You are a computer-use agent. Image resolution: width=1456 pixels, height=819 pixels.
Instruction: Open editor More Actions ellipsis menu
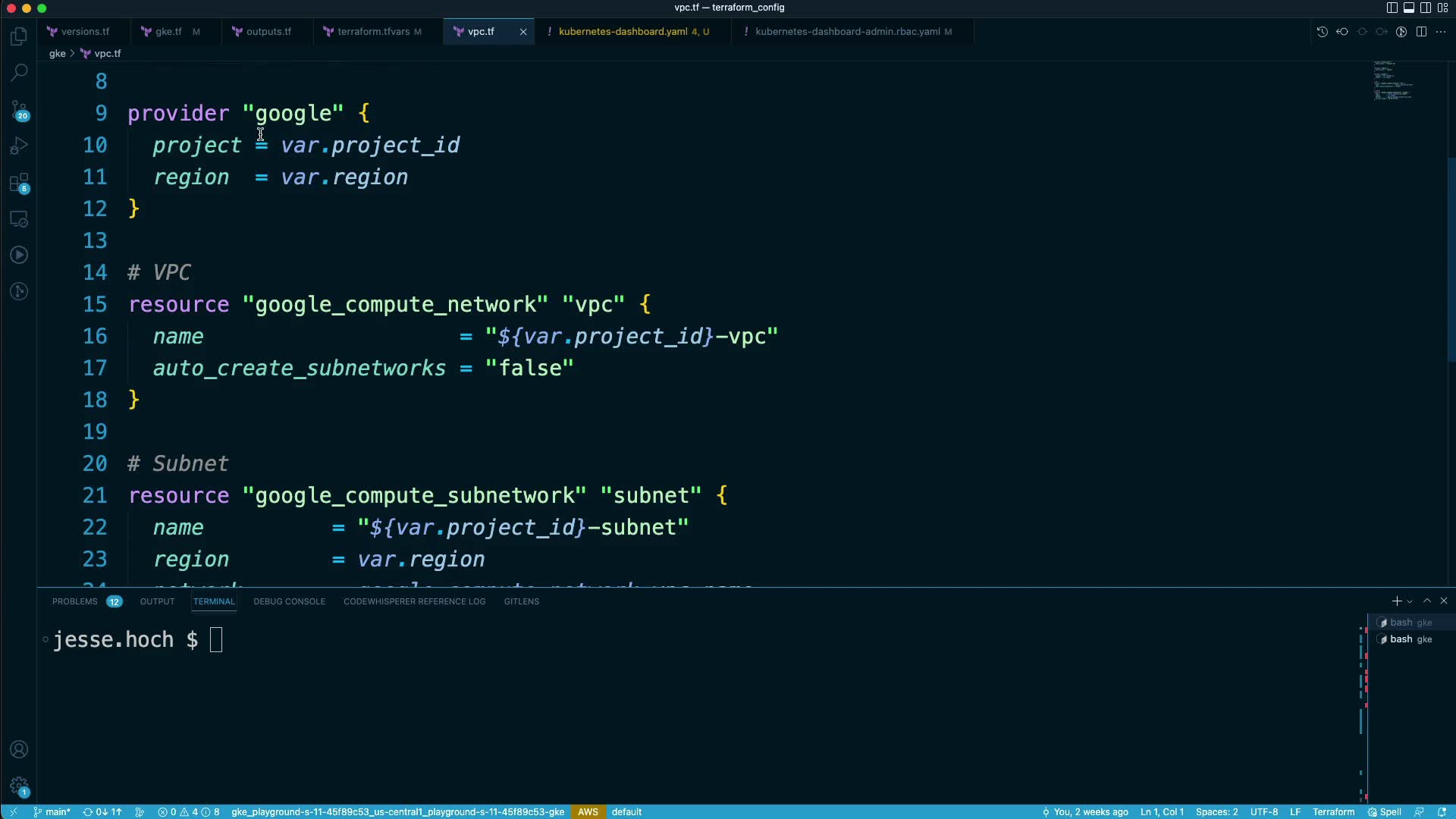(x=1441, y=32)
